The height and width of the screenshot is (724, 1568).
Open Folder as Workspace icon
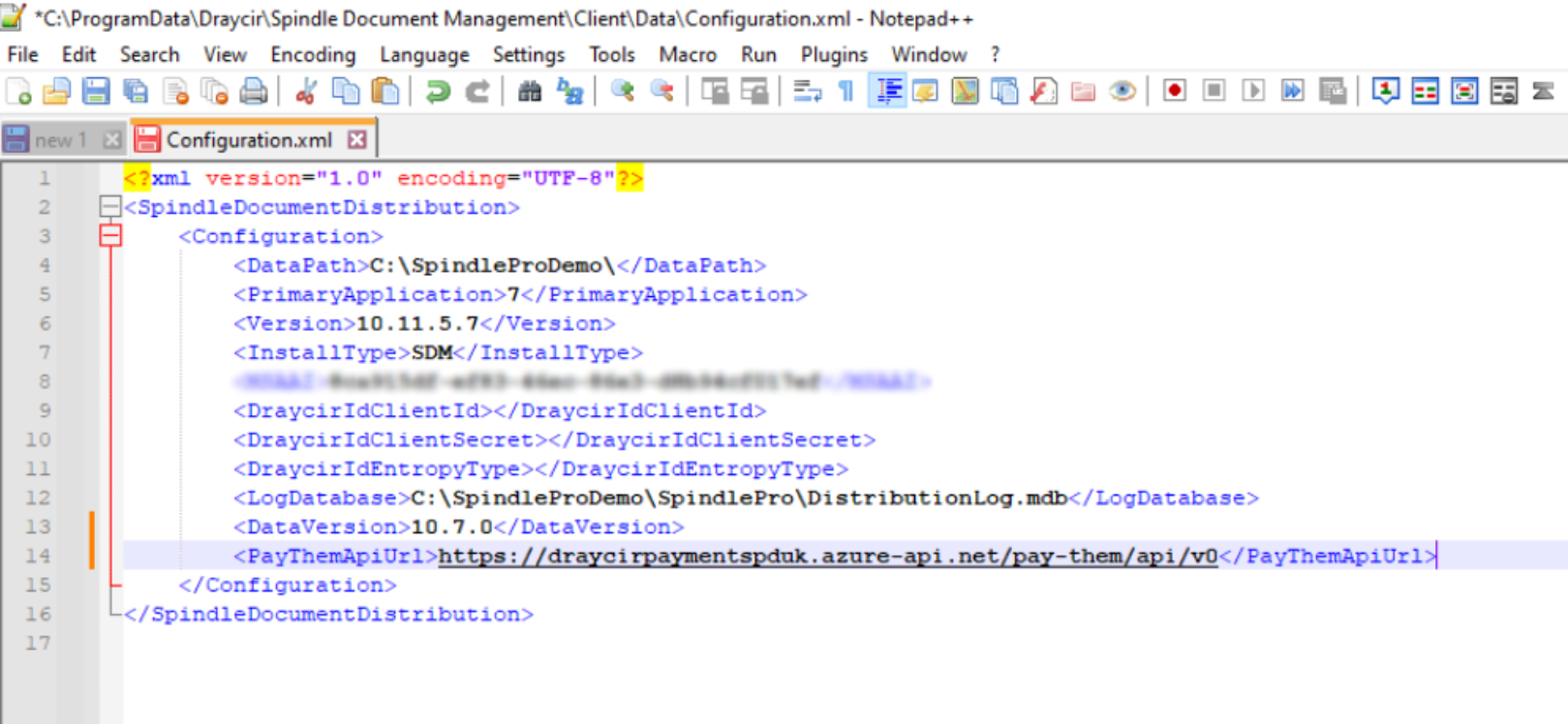click(1084, 91)
